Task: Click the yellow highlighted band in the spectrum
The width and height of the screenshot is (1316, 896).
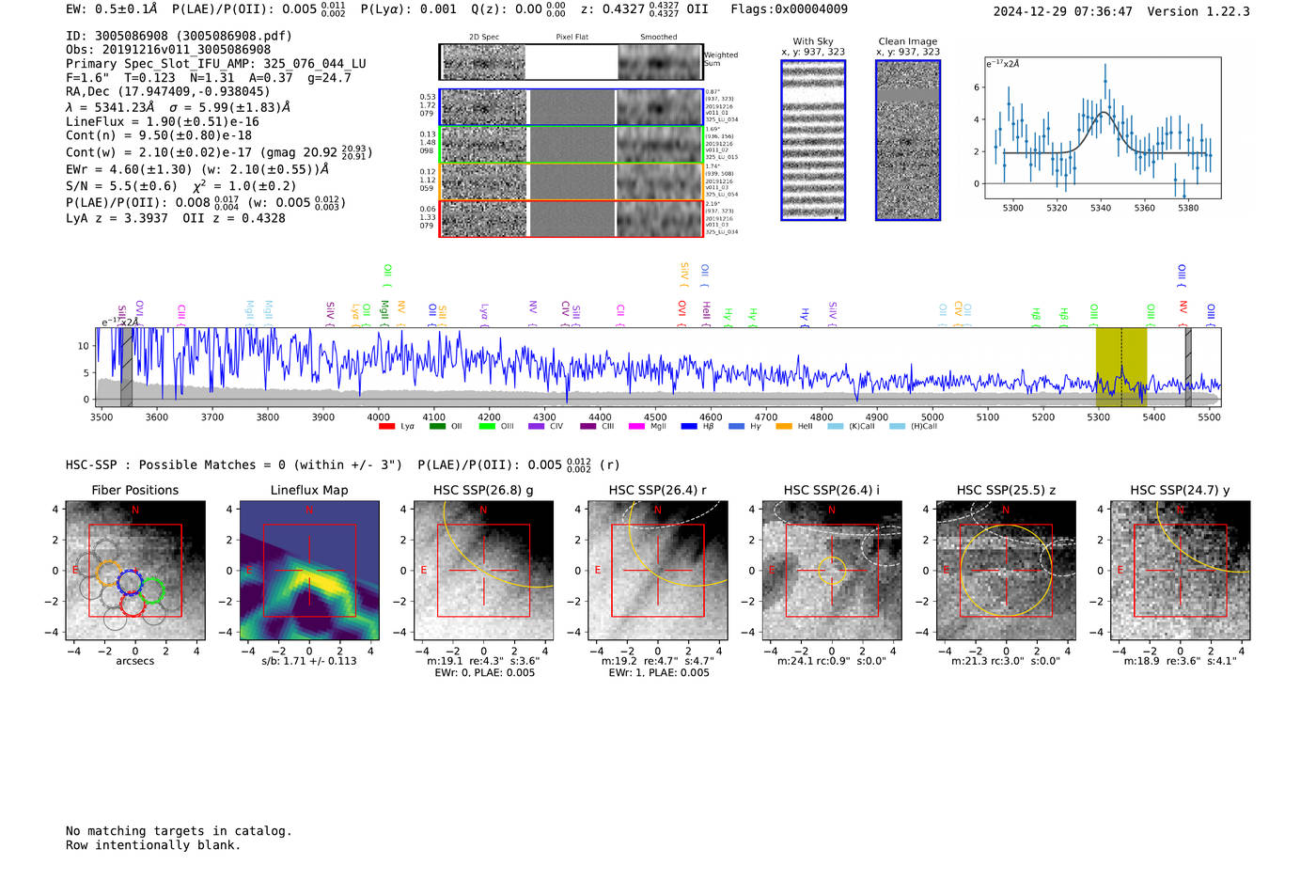Action: [x=1121, y=368]
